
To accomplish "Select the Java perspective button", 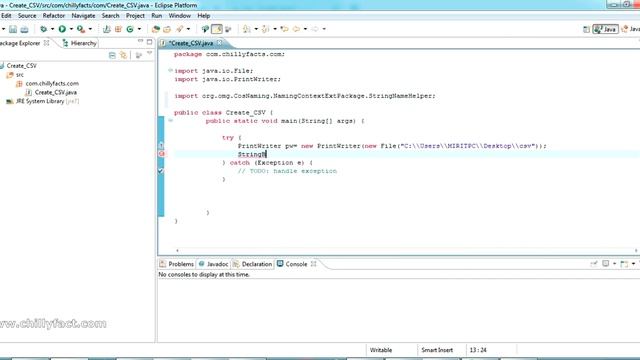I will click(x=605, y=29).
